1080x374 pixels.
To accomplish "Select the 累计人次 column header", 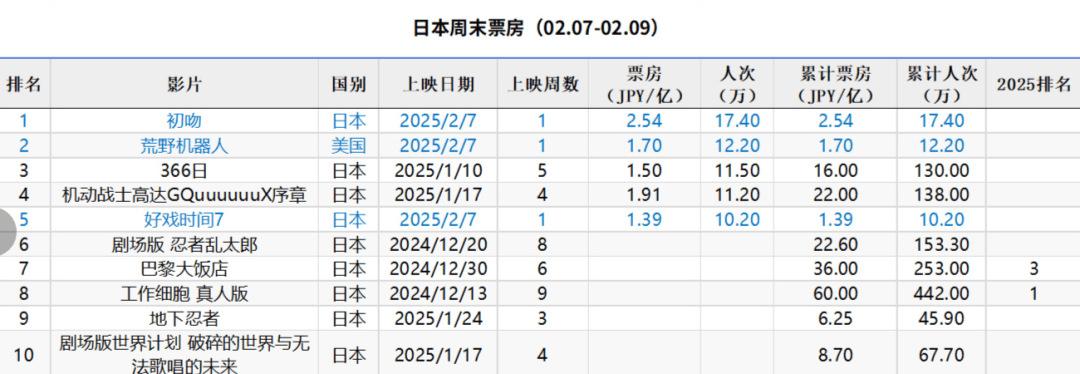I will point(942,85).
